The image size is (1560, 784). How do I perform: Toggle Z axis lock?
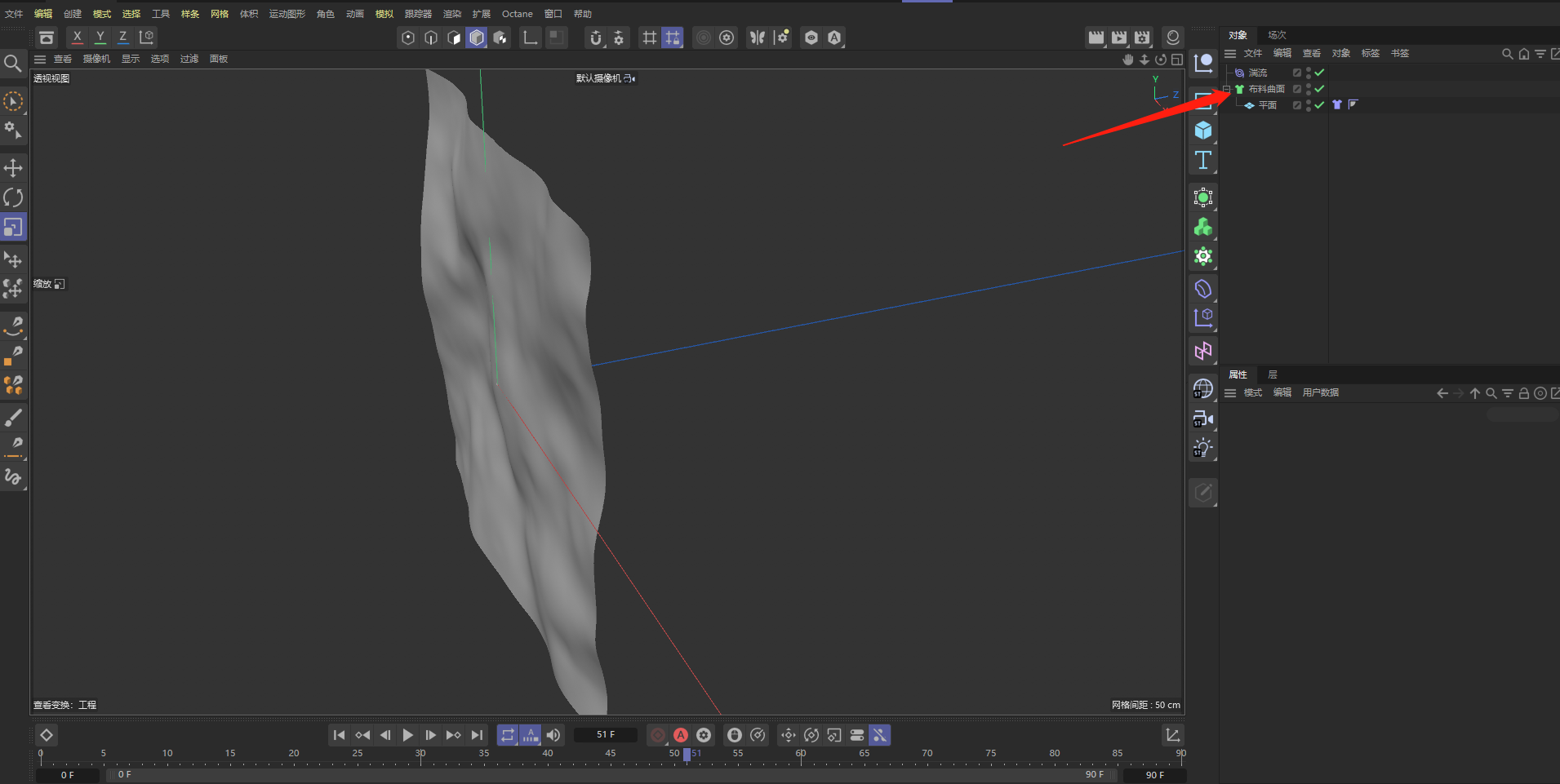(122, 37)
